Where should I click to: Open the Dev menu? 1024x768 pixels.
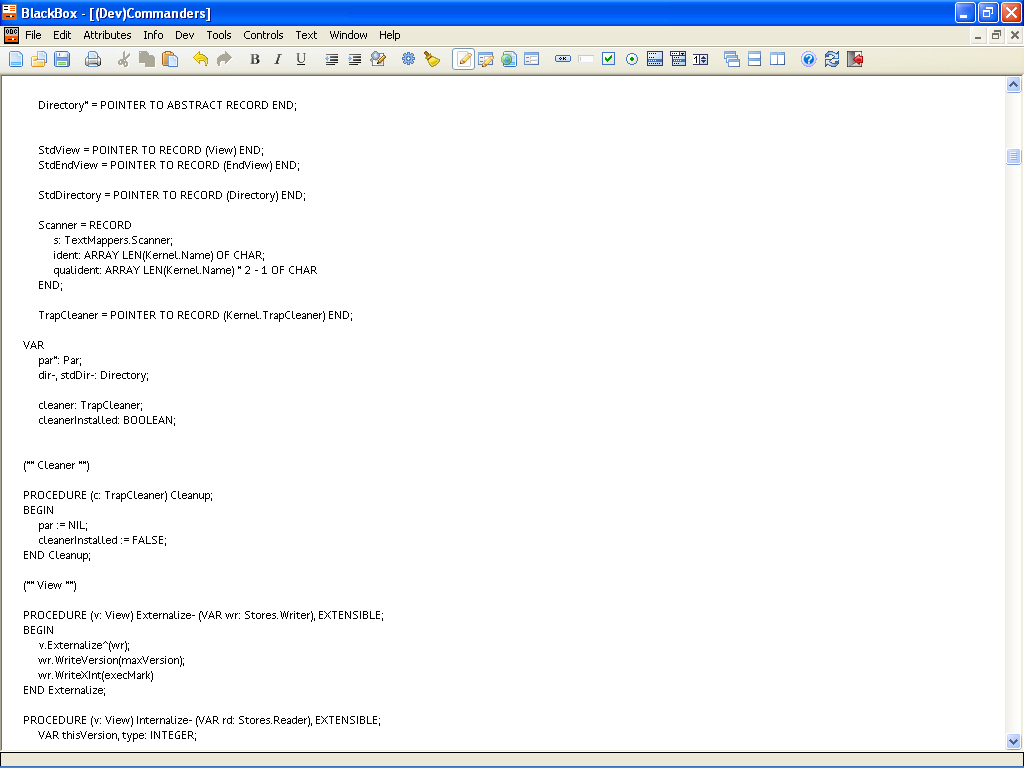point(185,35)
